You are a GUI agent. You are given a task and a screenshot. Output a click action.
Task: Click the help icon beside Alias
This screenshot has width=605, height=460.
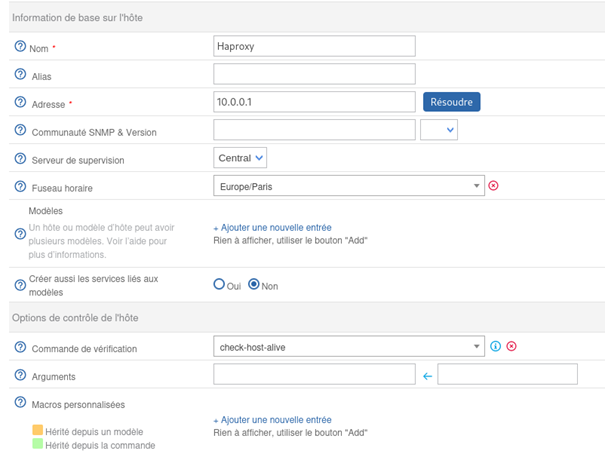point(20,74)
